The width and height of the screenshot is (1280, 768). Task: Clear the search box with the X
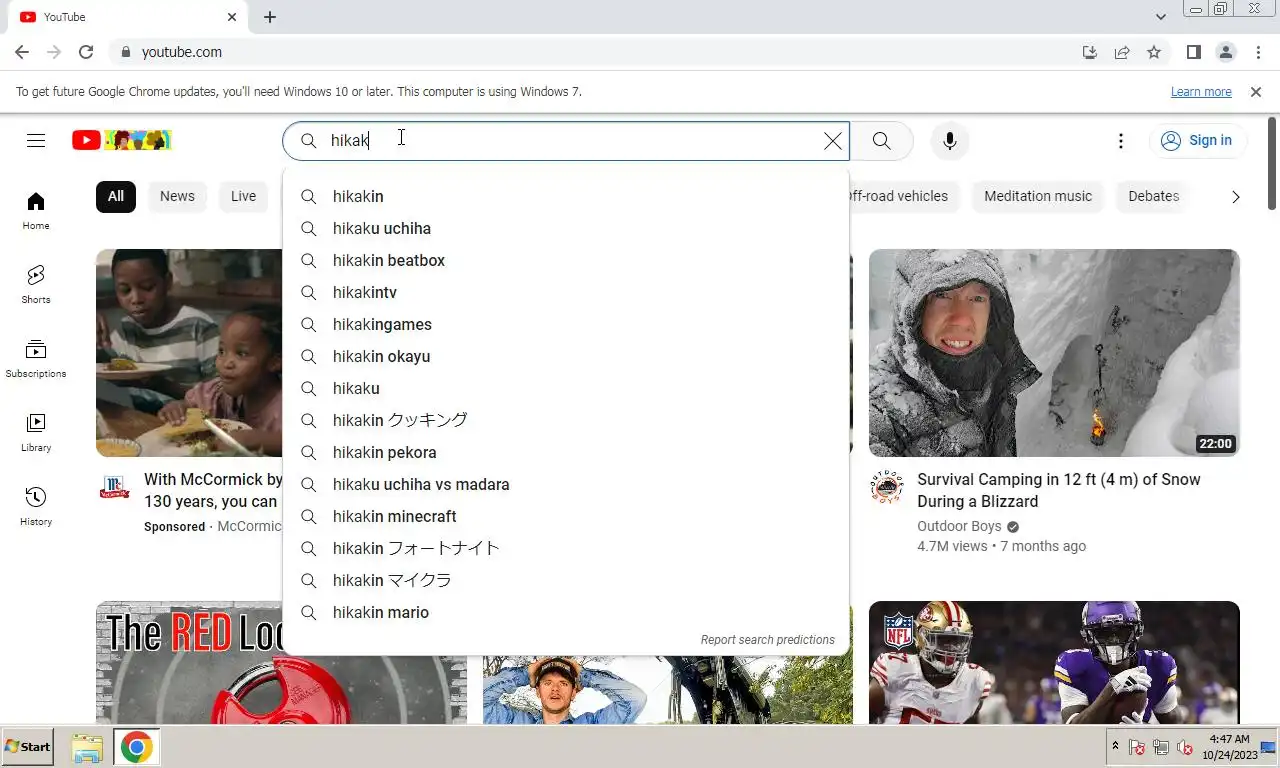832,141
